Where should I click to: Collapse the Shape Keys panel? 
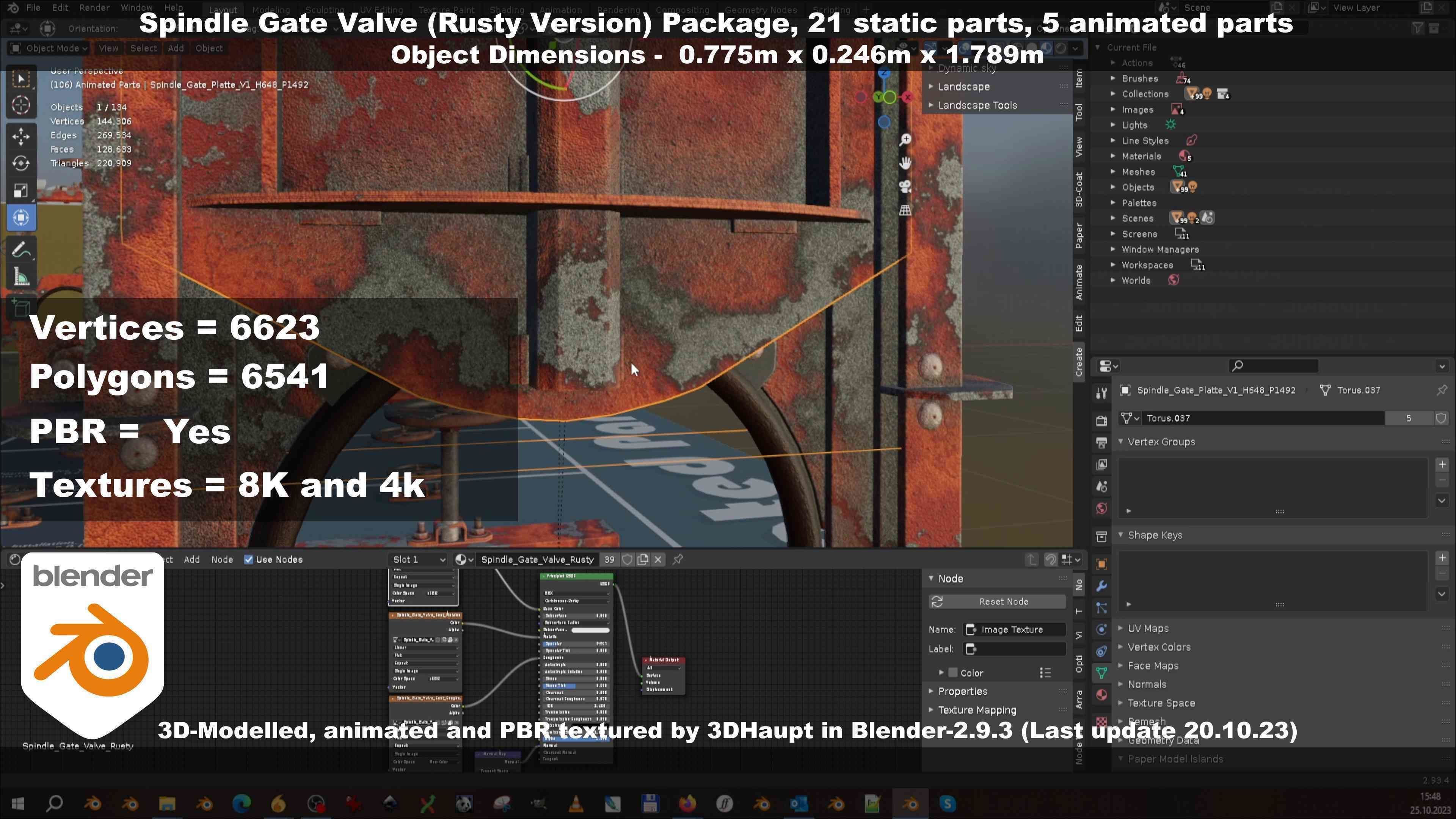(x=1121, y=535)
